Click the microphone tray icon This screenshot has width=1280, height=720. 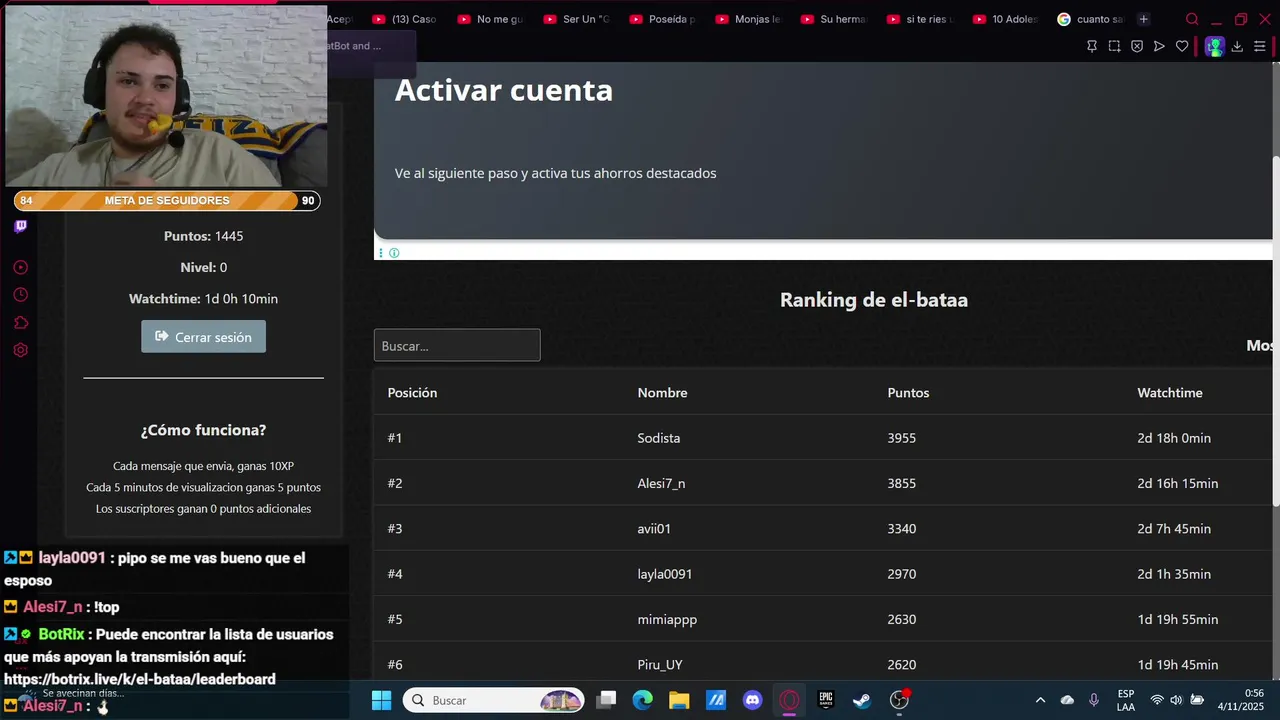(x=1094, y=700)
